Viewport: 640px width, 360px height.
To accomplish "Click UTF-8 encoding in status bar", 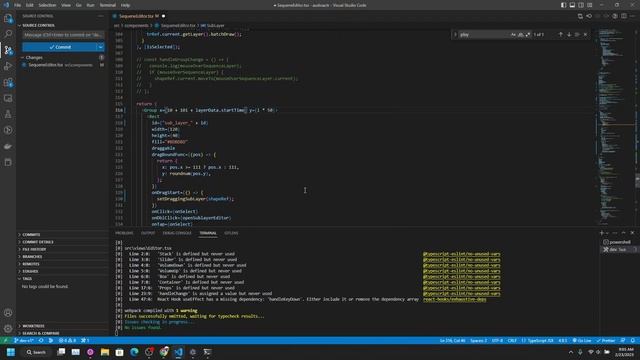I will click(x=497, y=340).
